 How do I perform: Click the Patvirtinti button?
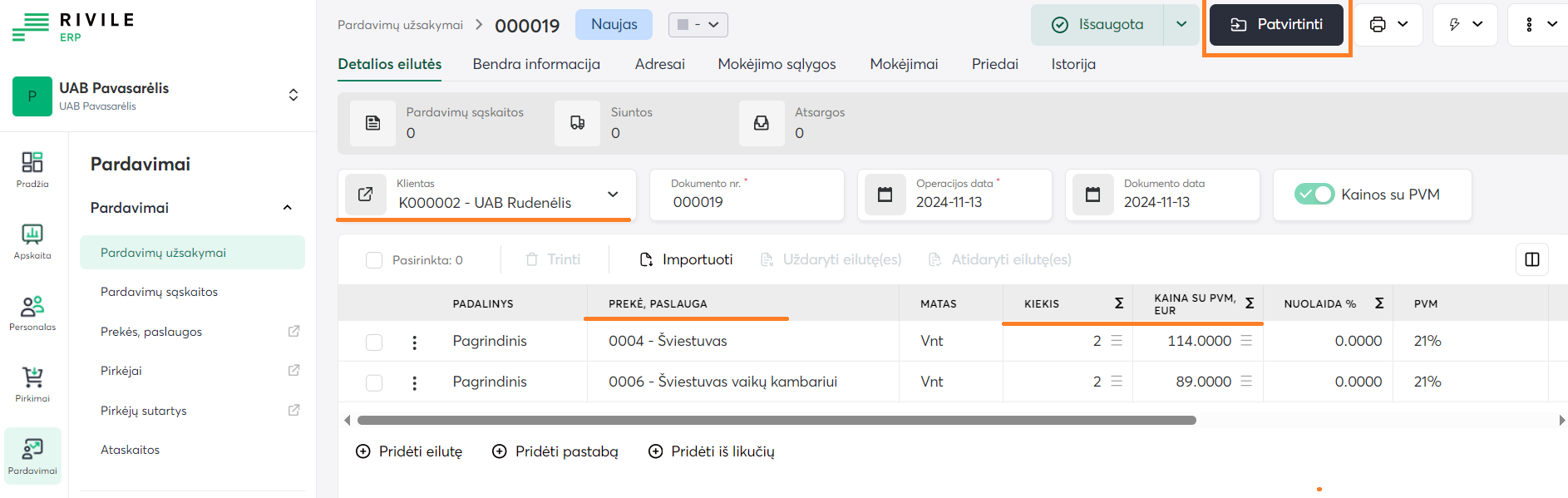[1276, 25]
